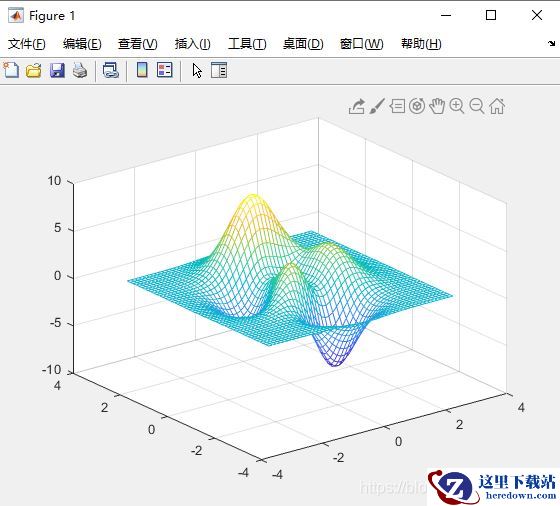Screen dimensions: 560x506
Task: Open file using folder icon
Action: 34,70
